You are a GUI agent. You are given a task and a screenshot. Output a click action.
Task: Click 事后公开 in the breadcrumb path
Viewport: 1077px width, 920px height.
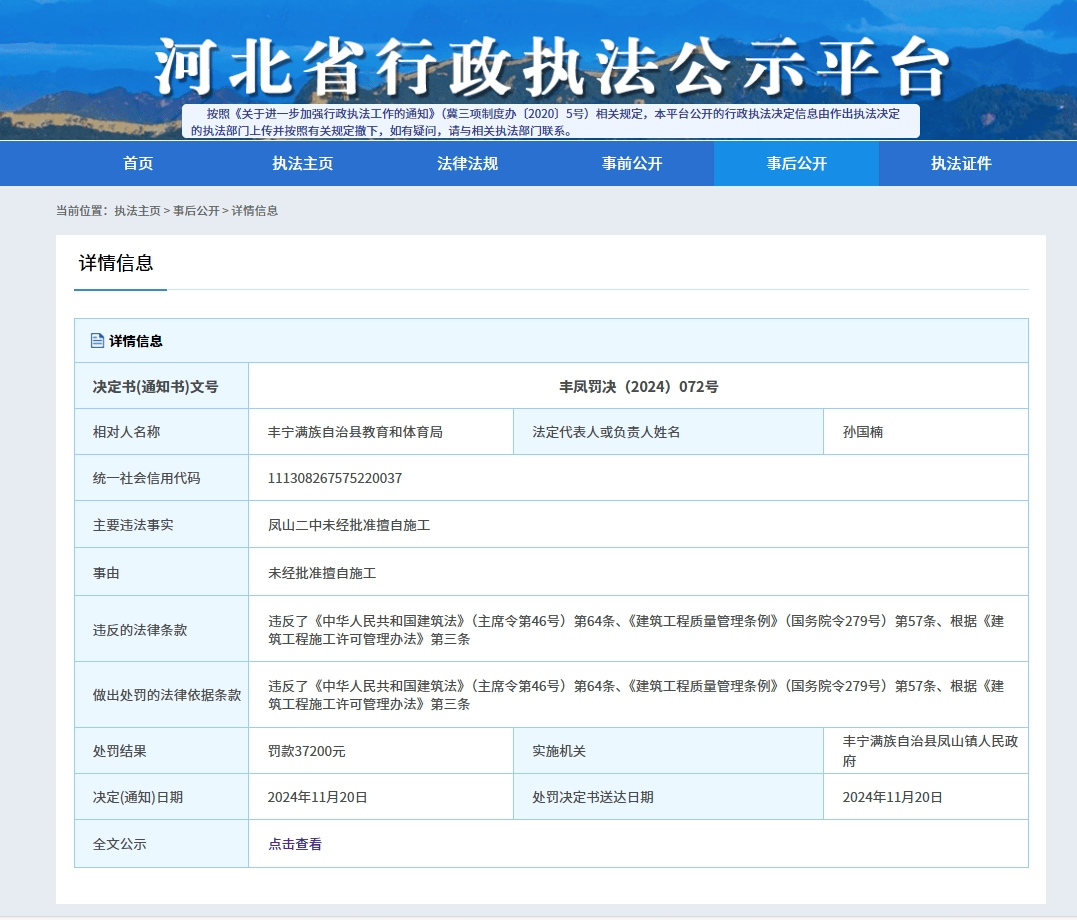point(196,211)
